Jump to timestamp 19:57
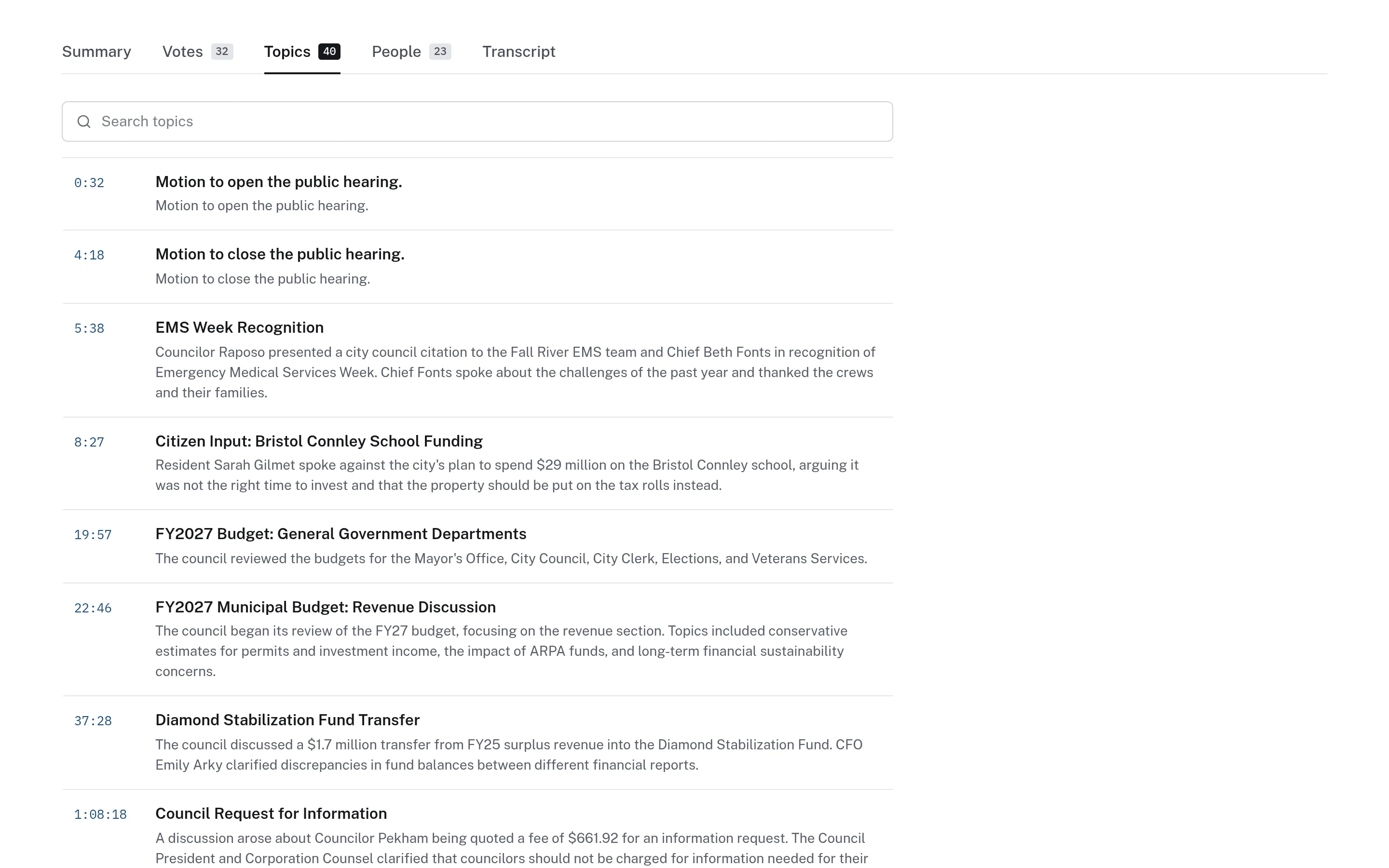Screen dimensions: 1389x868 93,535
